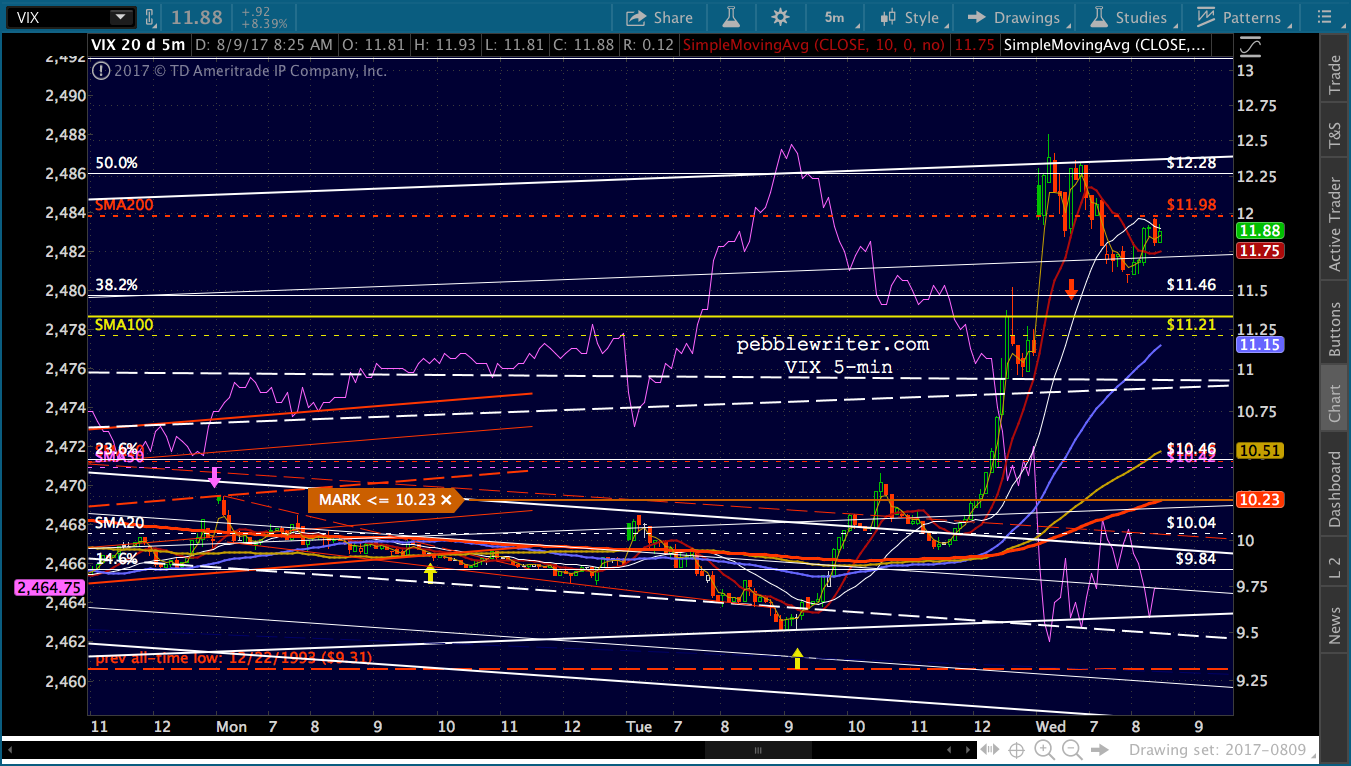Toggle the price axis scale icon

coord(1250,46)
